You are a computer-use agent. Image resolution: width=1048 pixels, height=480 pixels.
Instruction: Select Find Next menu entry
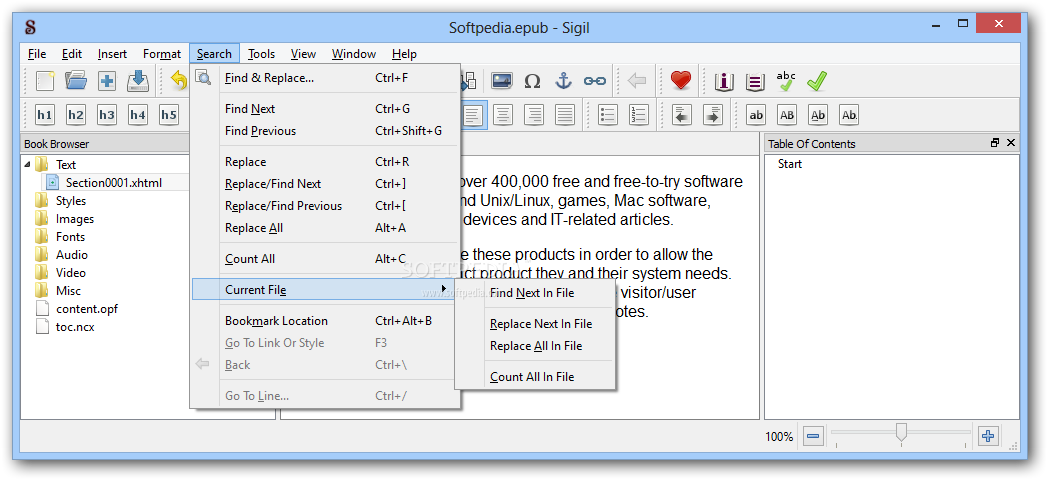click(325, 109)
